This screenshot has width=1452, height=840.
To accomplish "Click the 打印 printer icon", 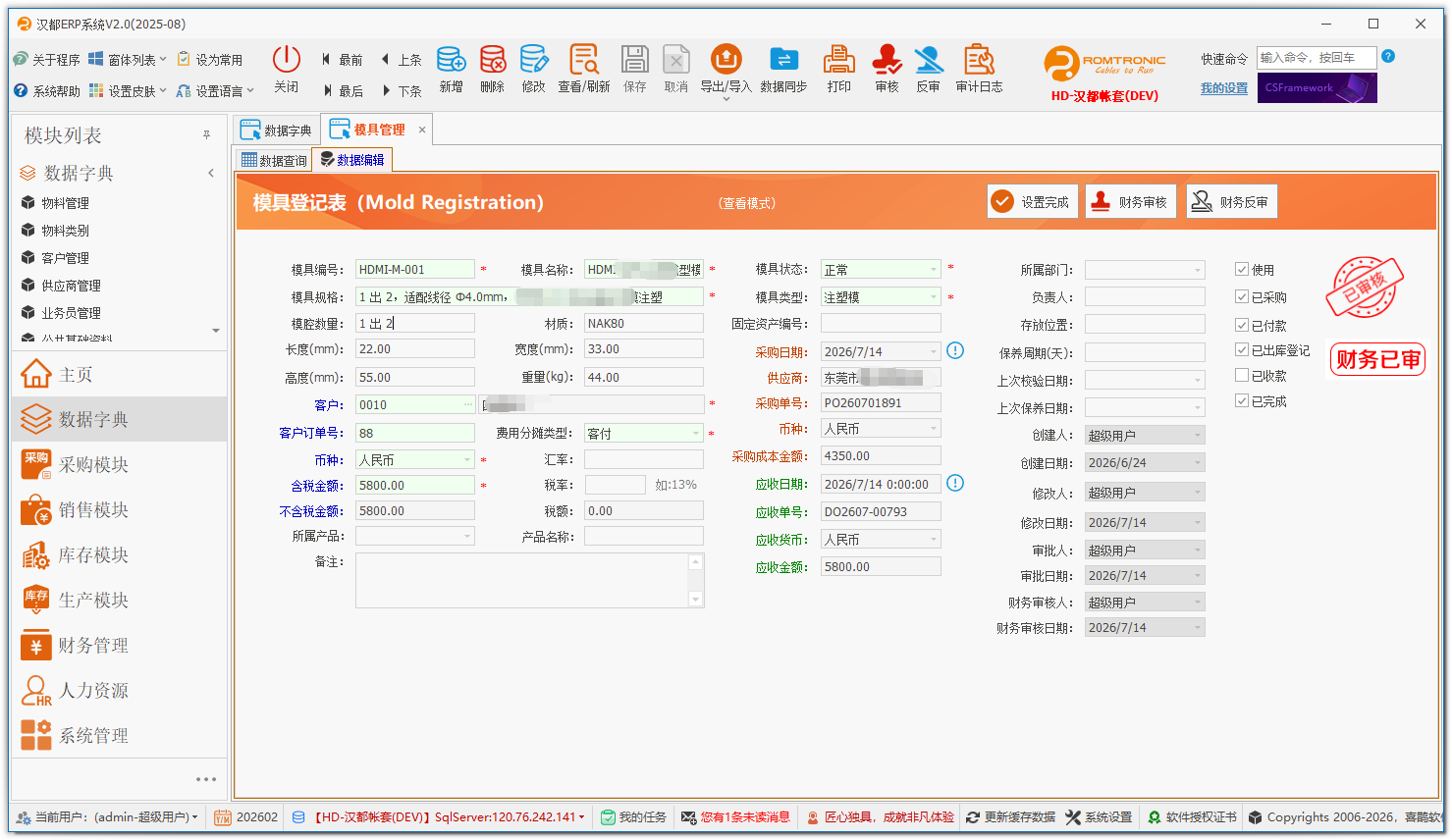I will tap(838, 60).
